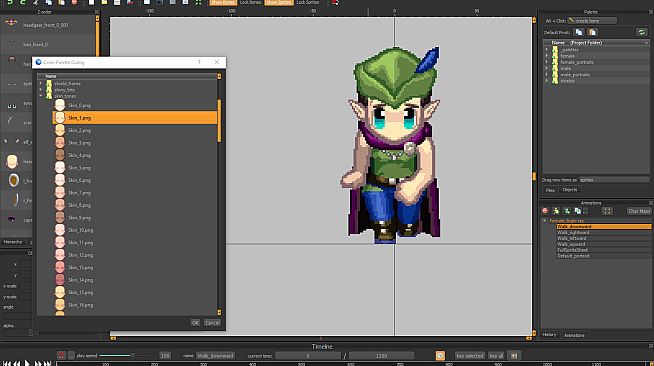Select Skin_4.png swatch
Image resolution: width=654 pixels, height=366 pixels.
pyautogui.click(x=60, y=155)
